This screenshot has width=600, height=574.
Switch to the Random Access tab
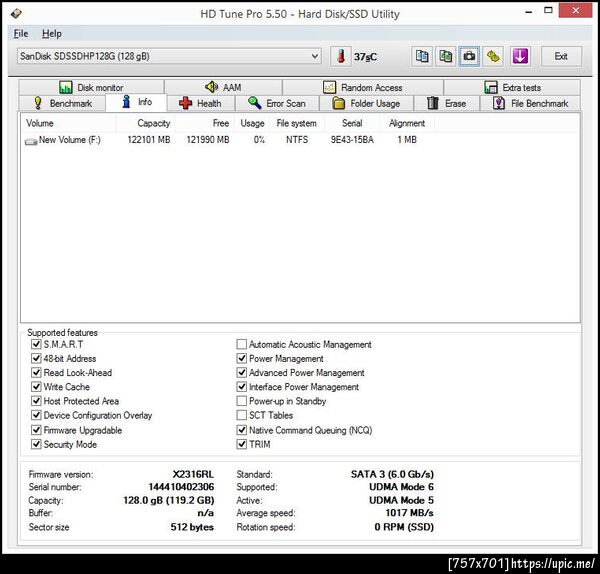click(x=363, y=87)
